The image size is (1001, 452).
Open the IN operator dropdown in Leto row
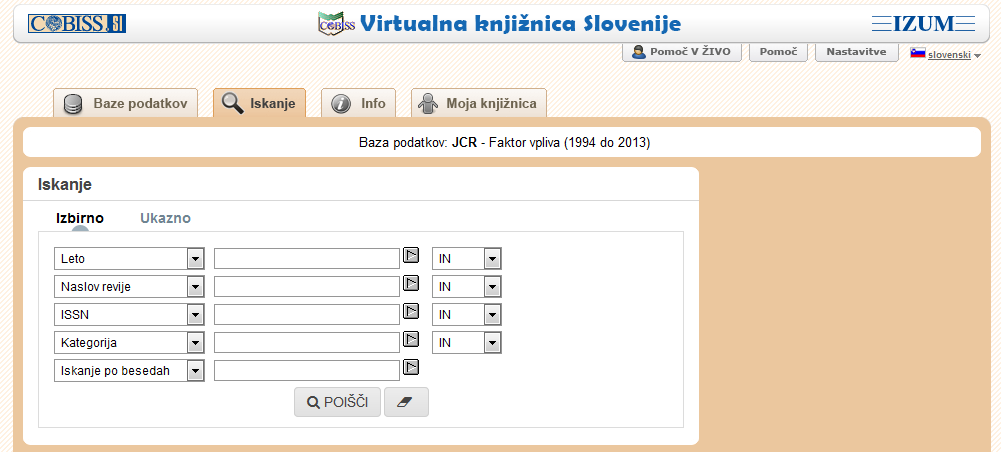click(x=491, y=259)
